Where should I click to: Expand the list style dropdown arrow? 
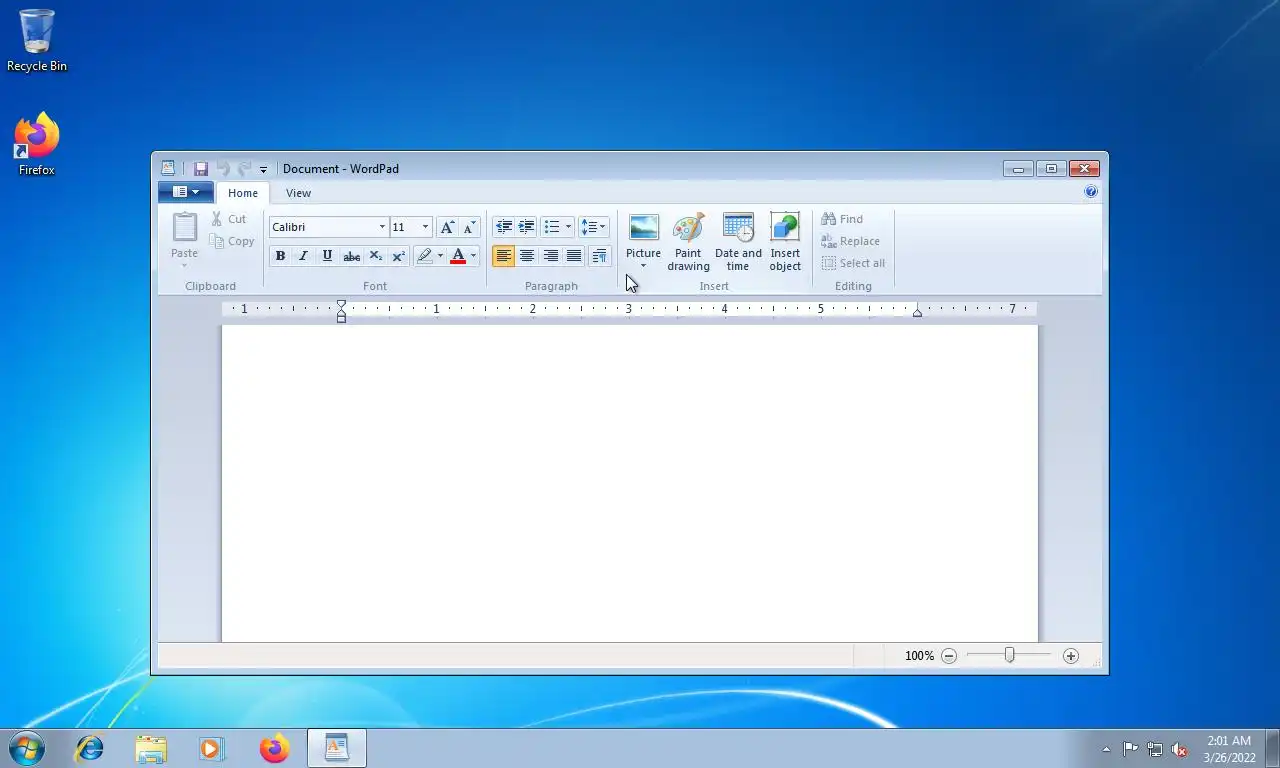point(568,227)
